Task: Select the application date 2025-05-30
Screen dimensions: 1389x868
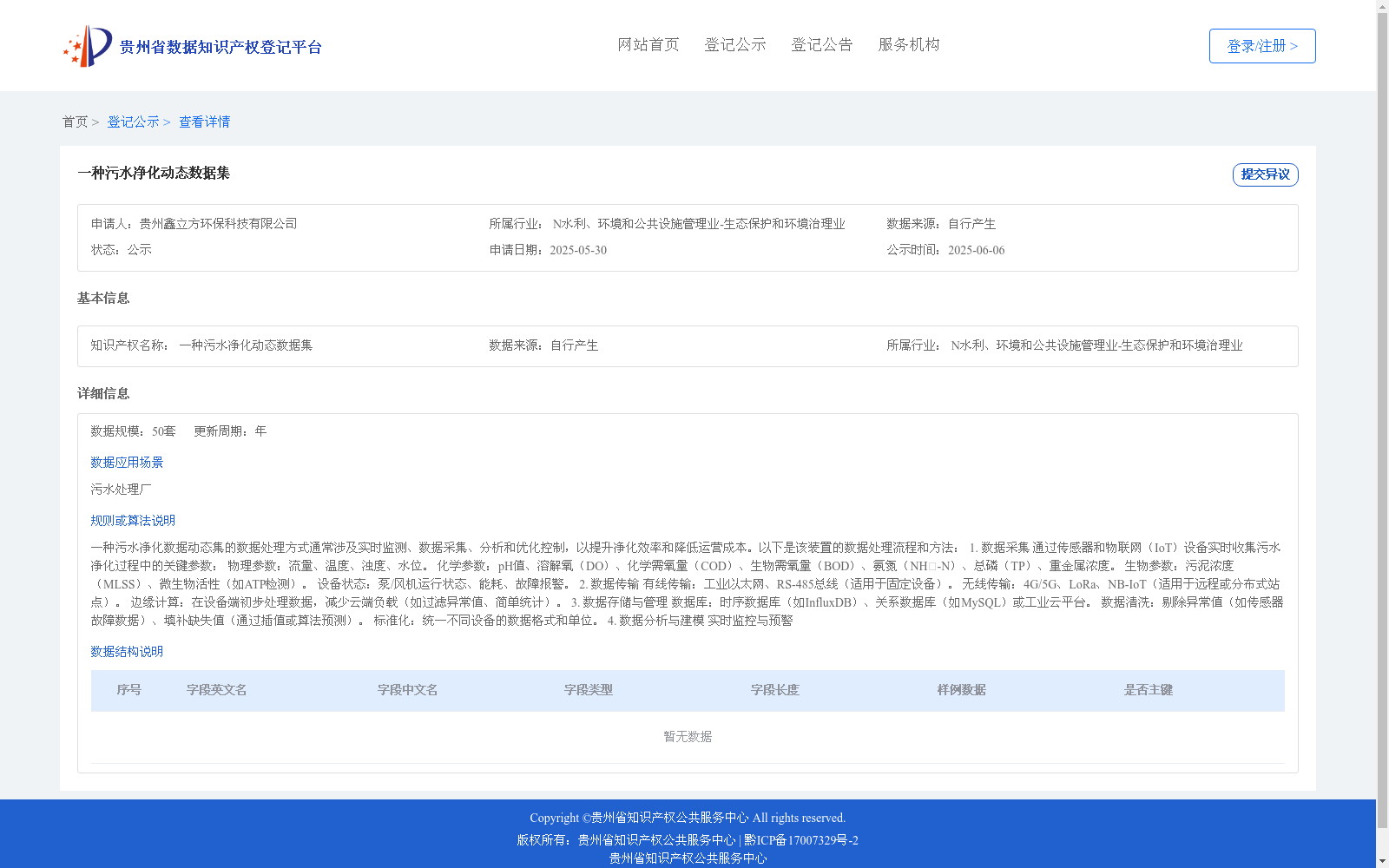Action: [x=578, y=250]
